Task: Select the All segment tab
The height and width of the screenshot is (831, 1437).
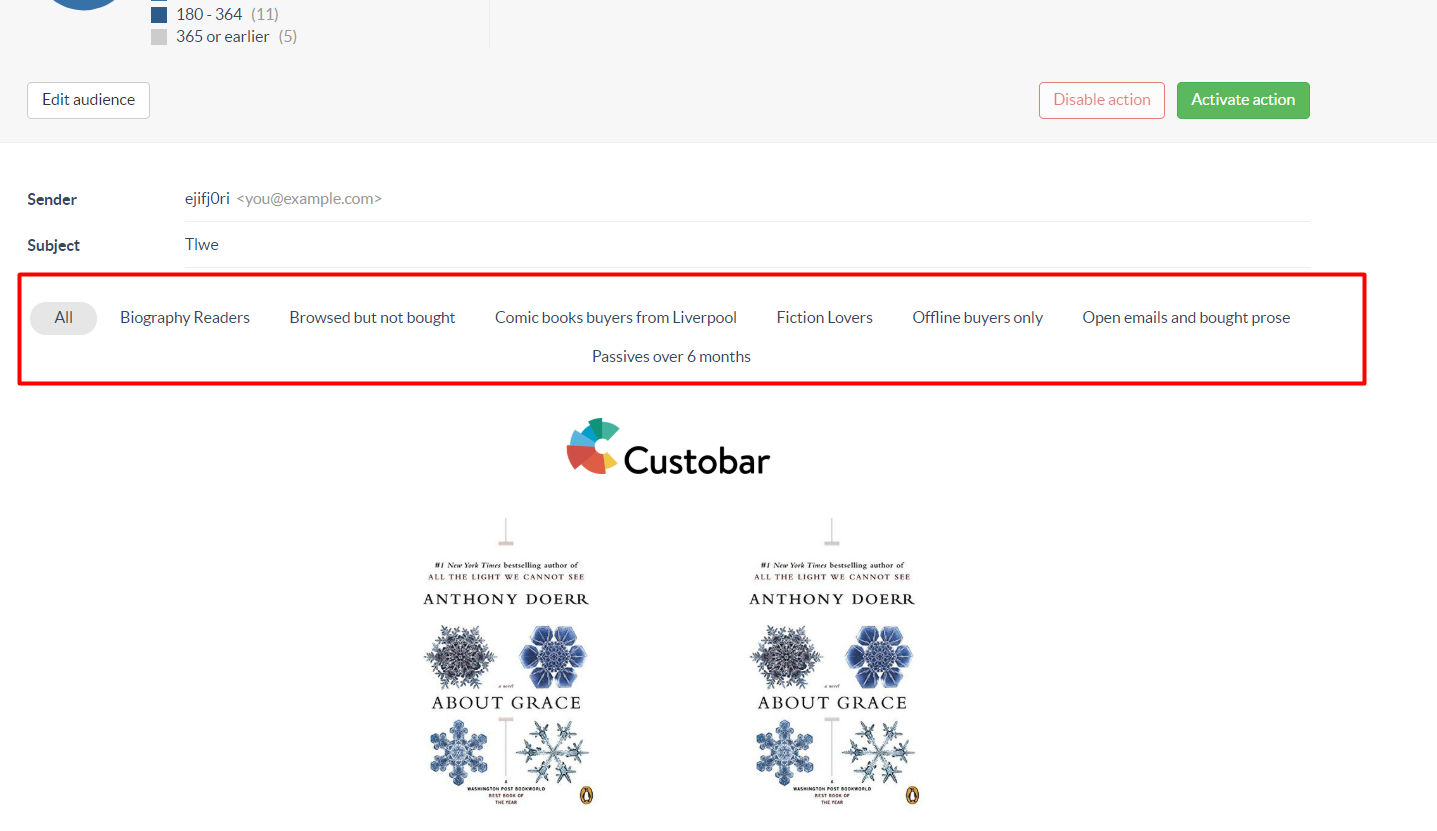Action: (x=63, y=318)
